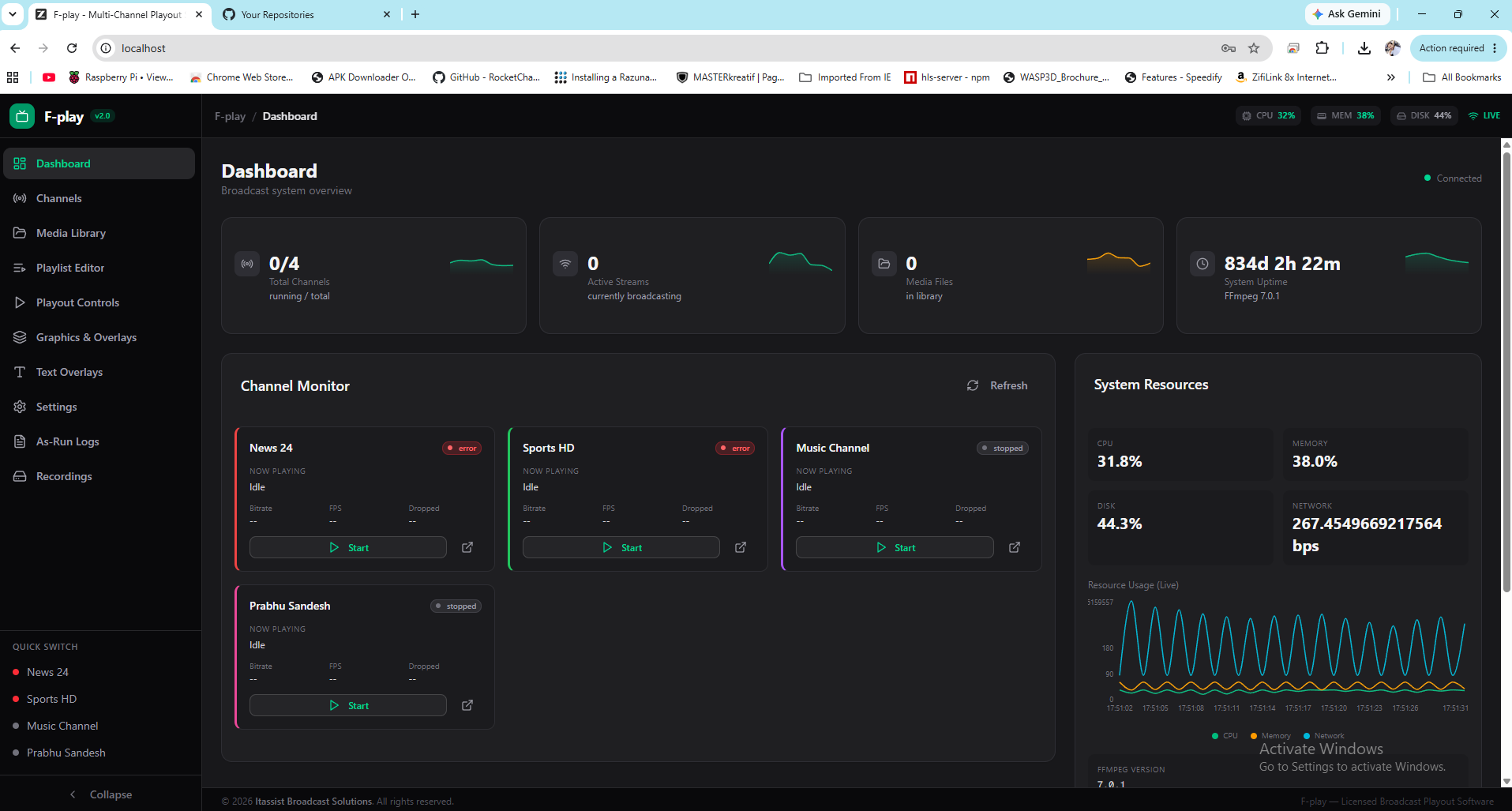This screenshot has width=1512, height=811.
Task: Open Graphics & Overlays section
Action: point(99,337)
